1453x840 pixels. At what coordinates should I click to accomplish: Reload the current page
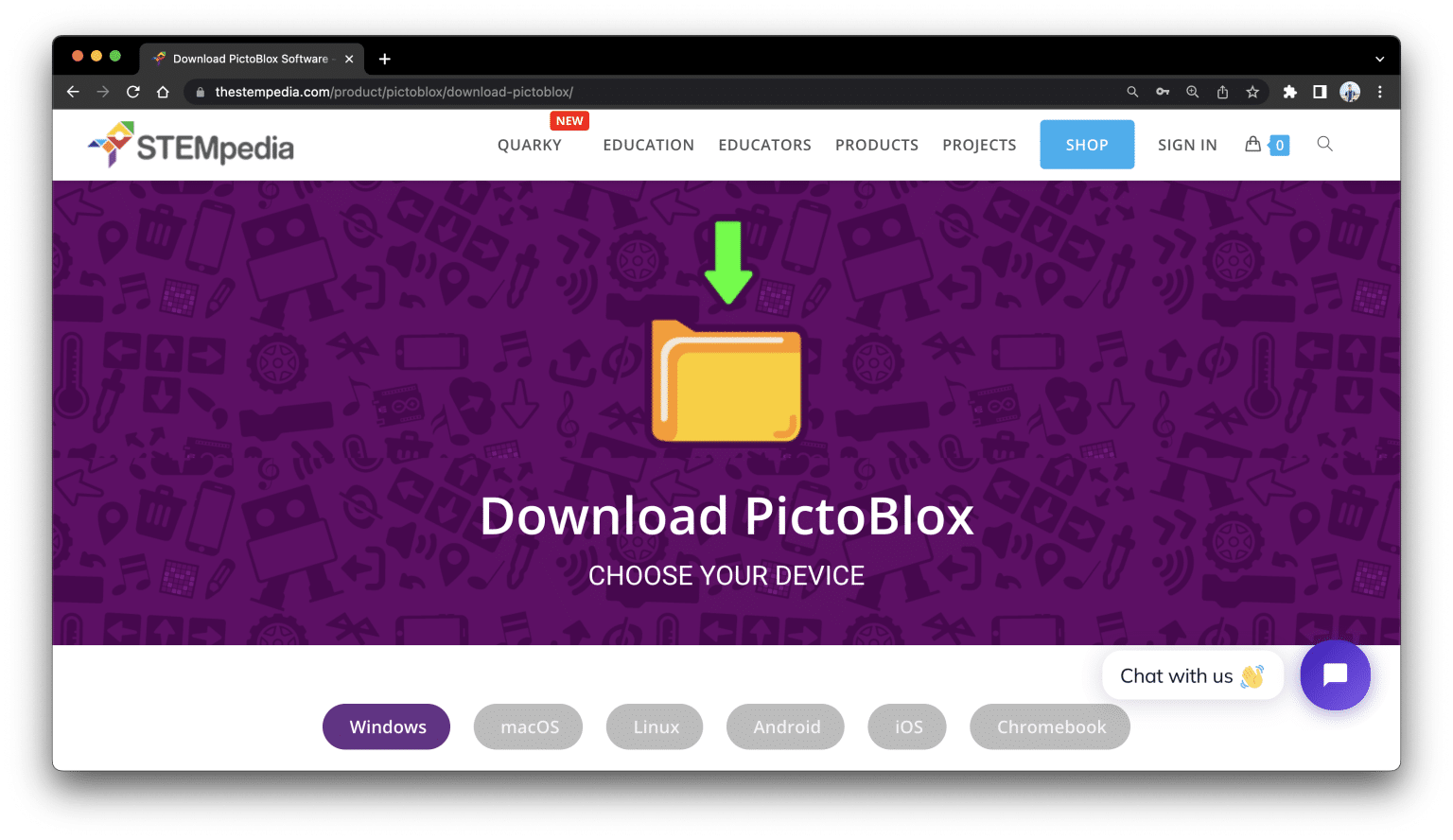pos(132,92)
